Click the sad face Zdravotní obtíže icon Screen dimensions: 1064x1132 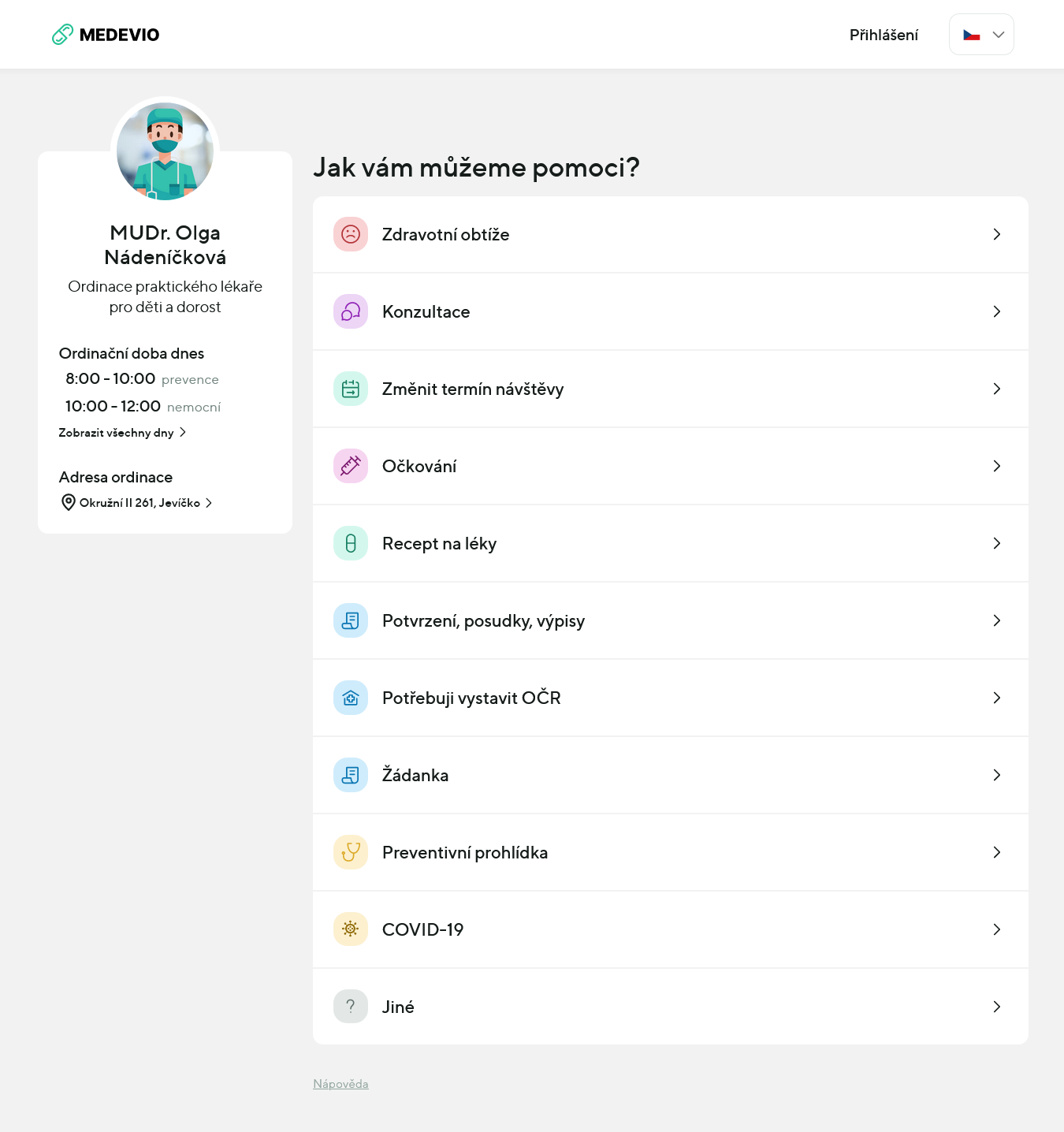pos(351,234)
